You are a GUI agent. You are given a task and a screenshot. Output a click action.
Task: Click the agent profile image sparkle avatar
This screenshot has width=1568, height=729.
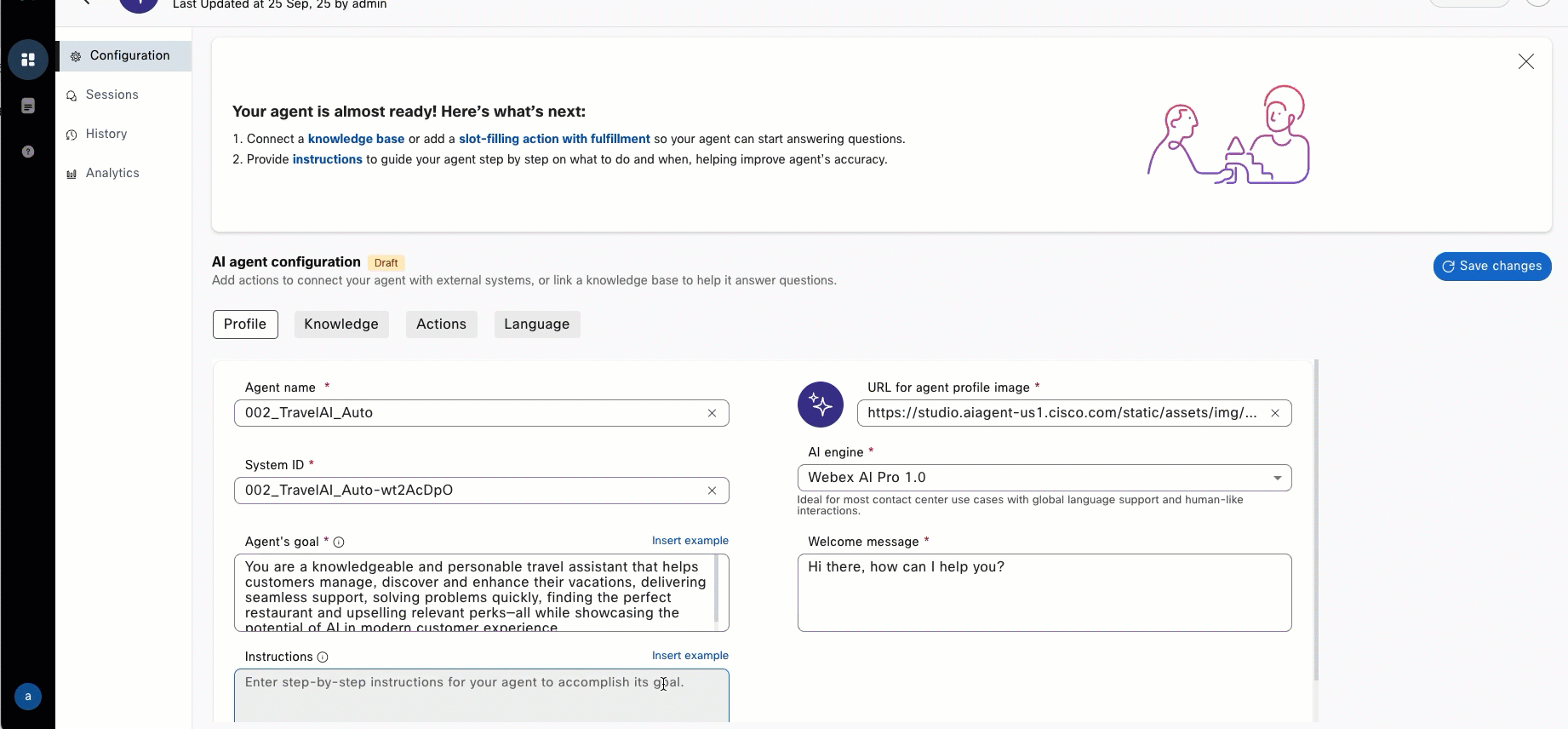pyautogui.click(x=820, y=405)
